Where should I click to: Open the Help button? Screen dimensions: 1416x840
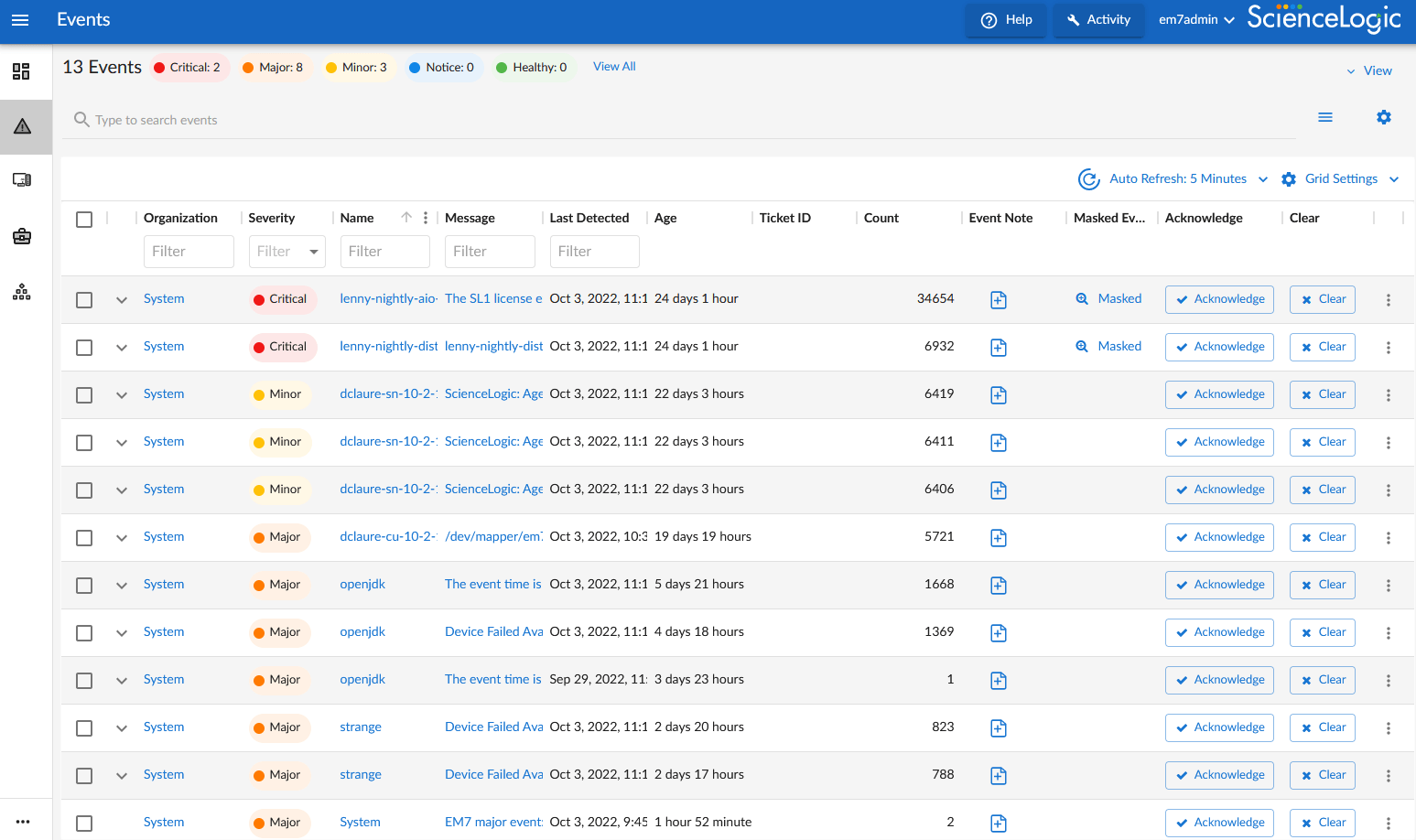pyautogui.click(x=1007, y=20)
